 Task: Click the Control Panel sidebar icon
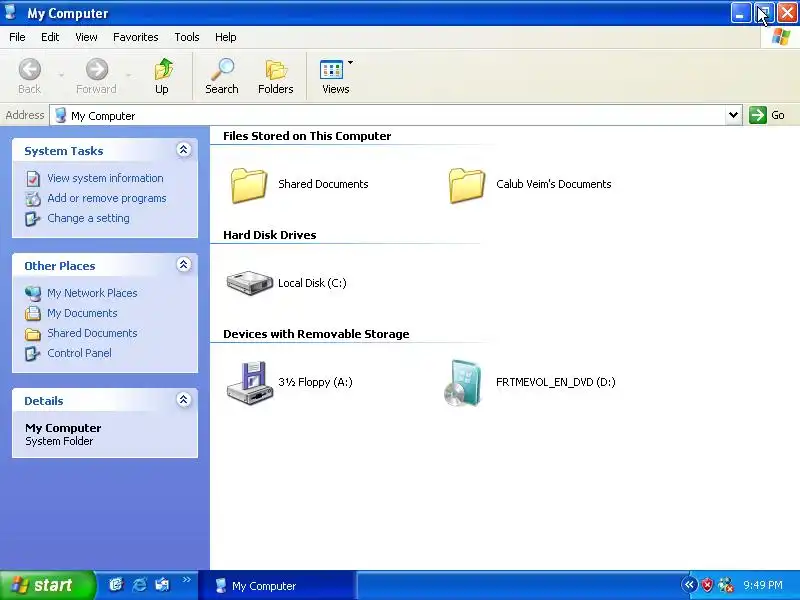(x=33, y=353)
